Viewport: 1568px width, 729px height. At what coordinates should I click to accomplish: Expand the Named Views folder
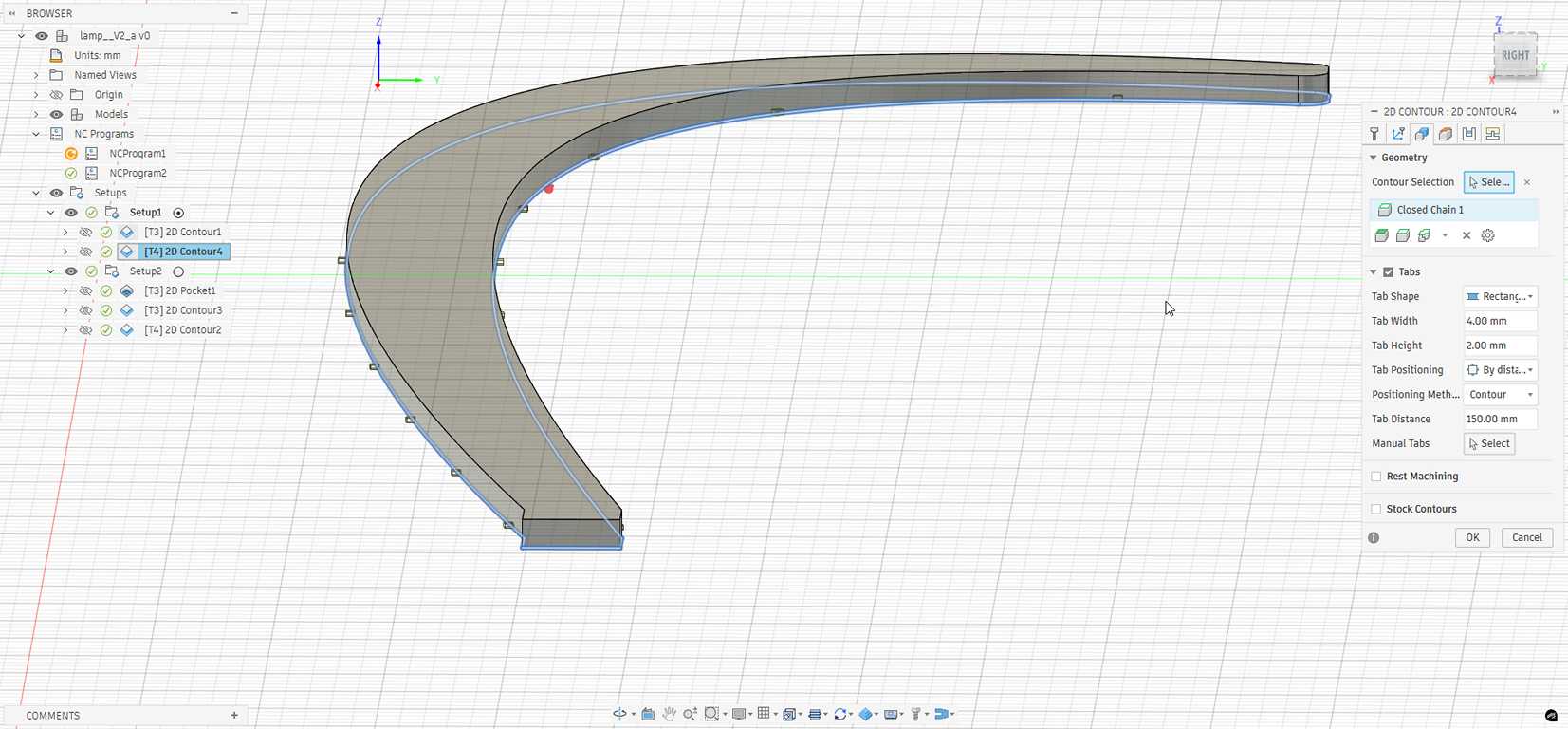(x=36, y=75)
